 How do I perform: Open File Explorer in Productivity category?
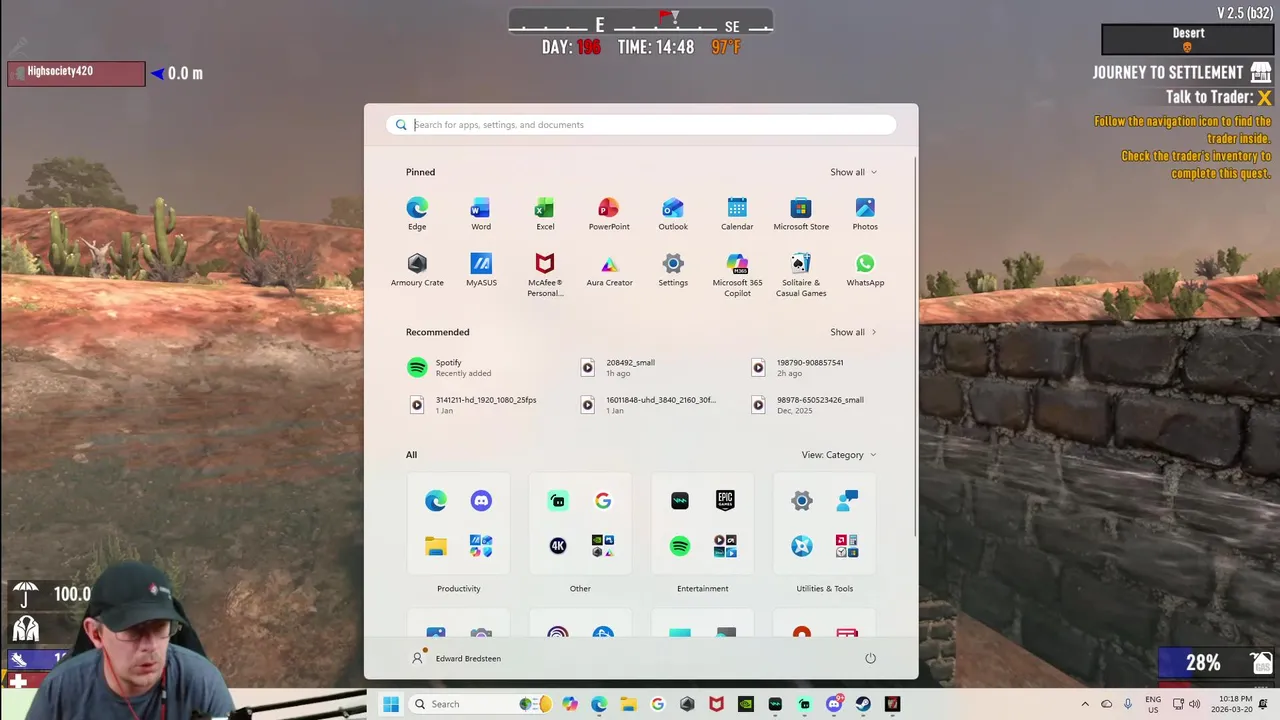(436, 546)
